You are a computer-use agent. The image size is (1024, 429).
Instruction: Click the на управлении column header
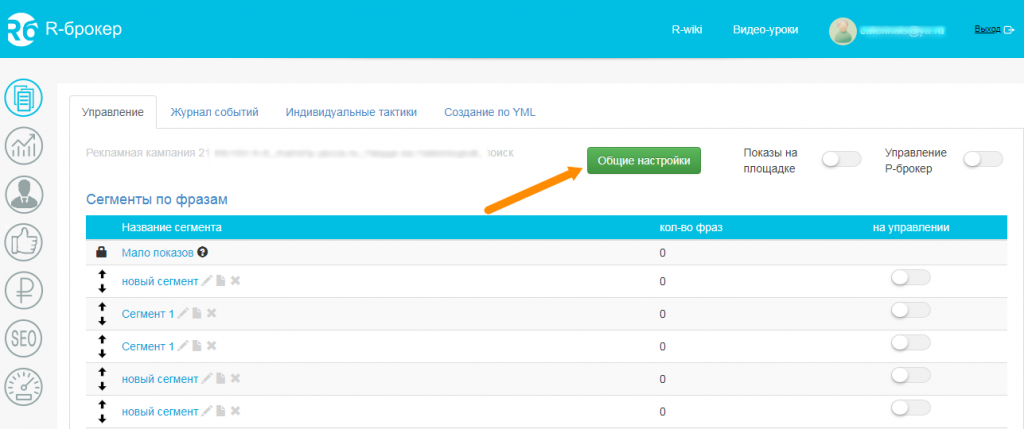pyautogui.click(x=911, y=227)
